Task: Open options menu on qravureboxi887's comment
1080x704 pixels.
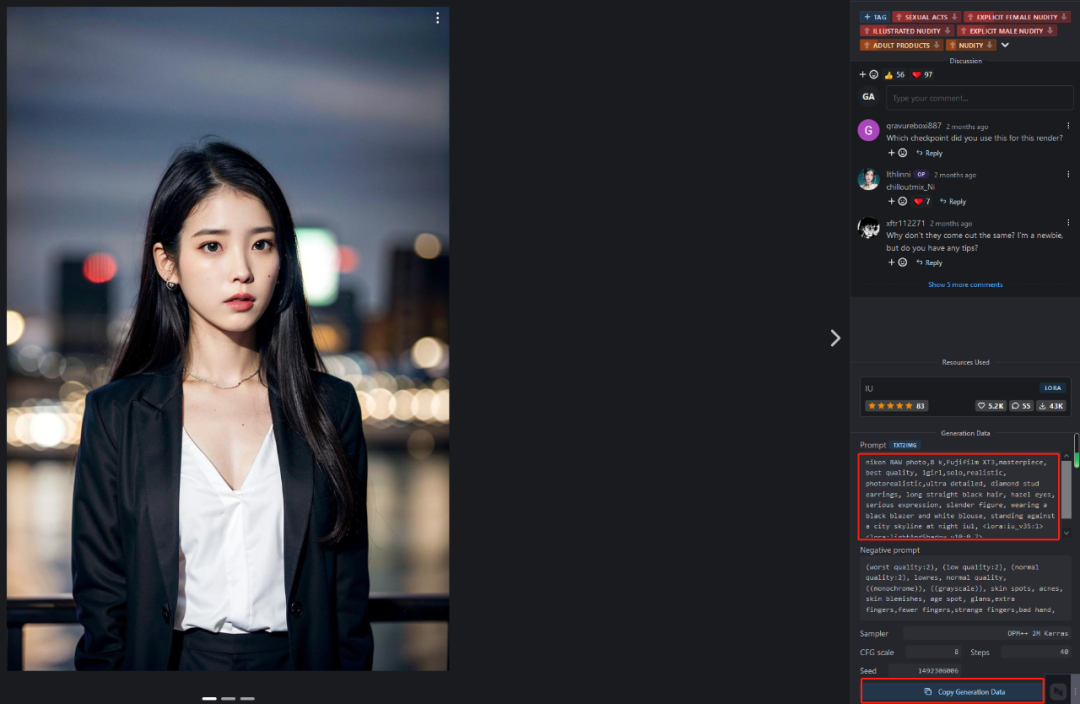Action: tap(1068, 126)
